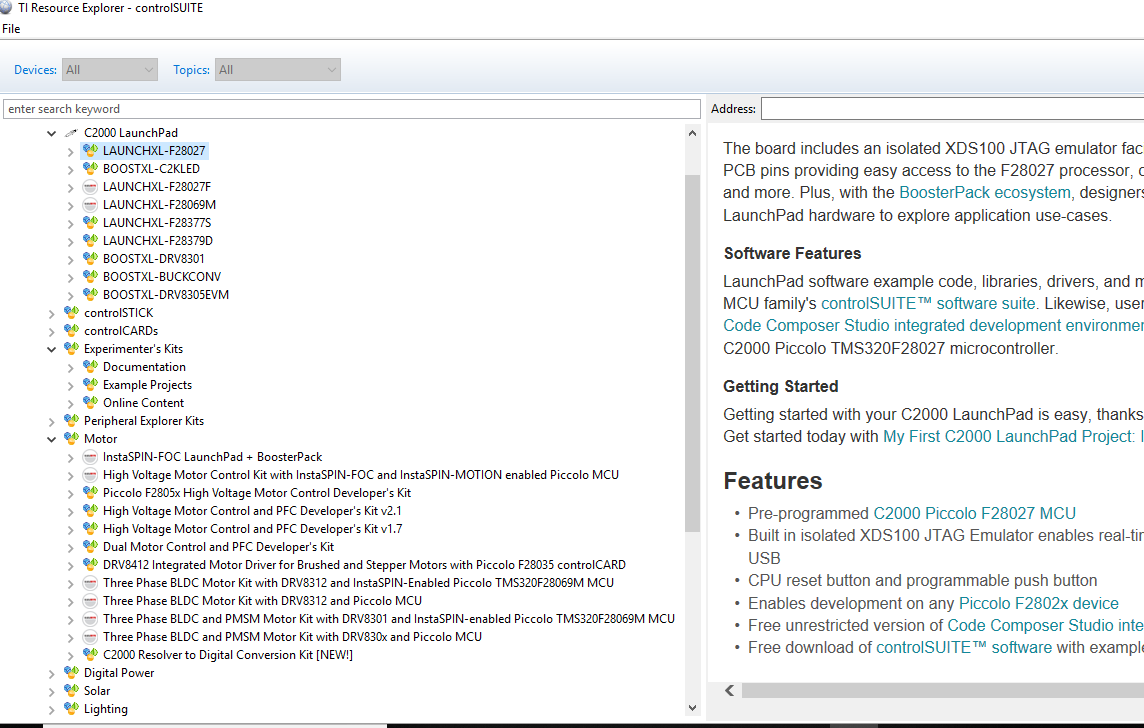This screenshot has width=1144, height=728.
Task: Select DRV8412 Integrated Motor Driver item
Action: pyautogui.click(x=364, y=565)
